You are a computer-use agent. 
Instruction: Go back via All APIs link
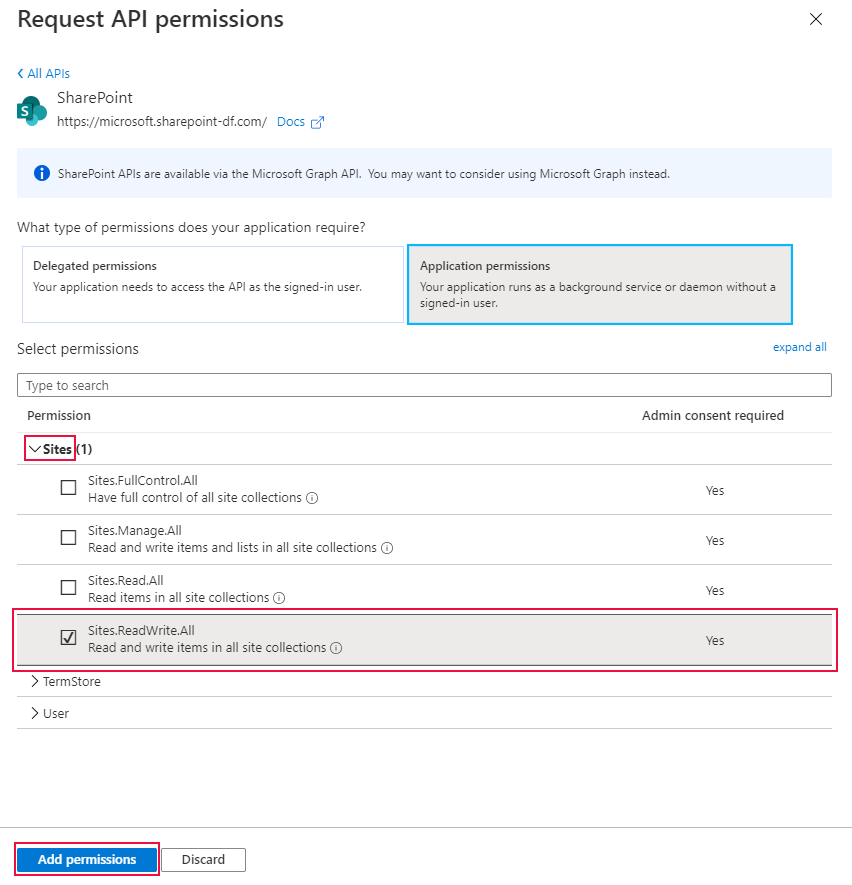click(x=44, y=73)
